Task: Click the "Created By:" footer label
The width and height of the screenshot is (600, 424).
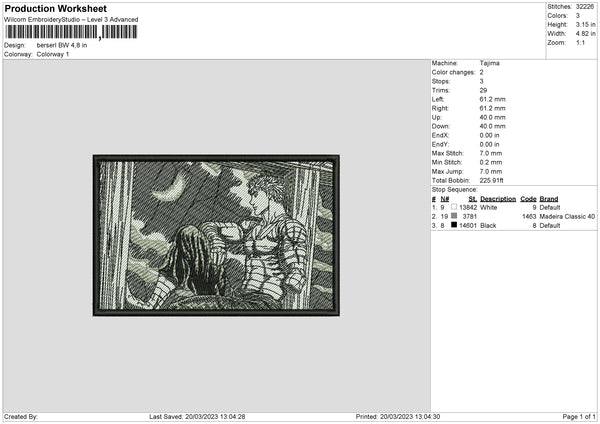Action: pyautogui.click(x=21, y=417)
